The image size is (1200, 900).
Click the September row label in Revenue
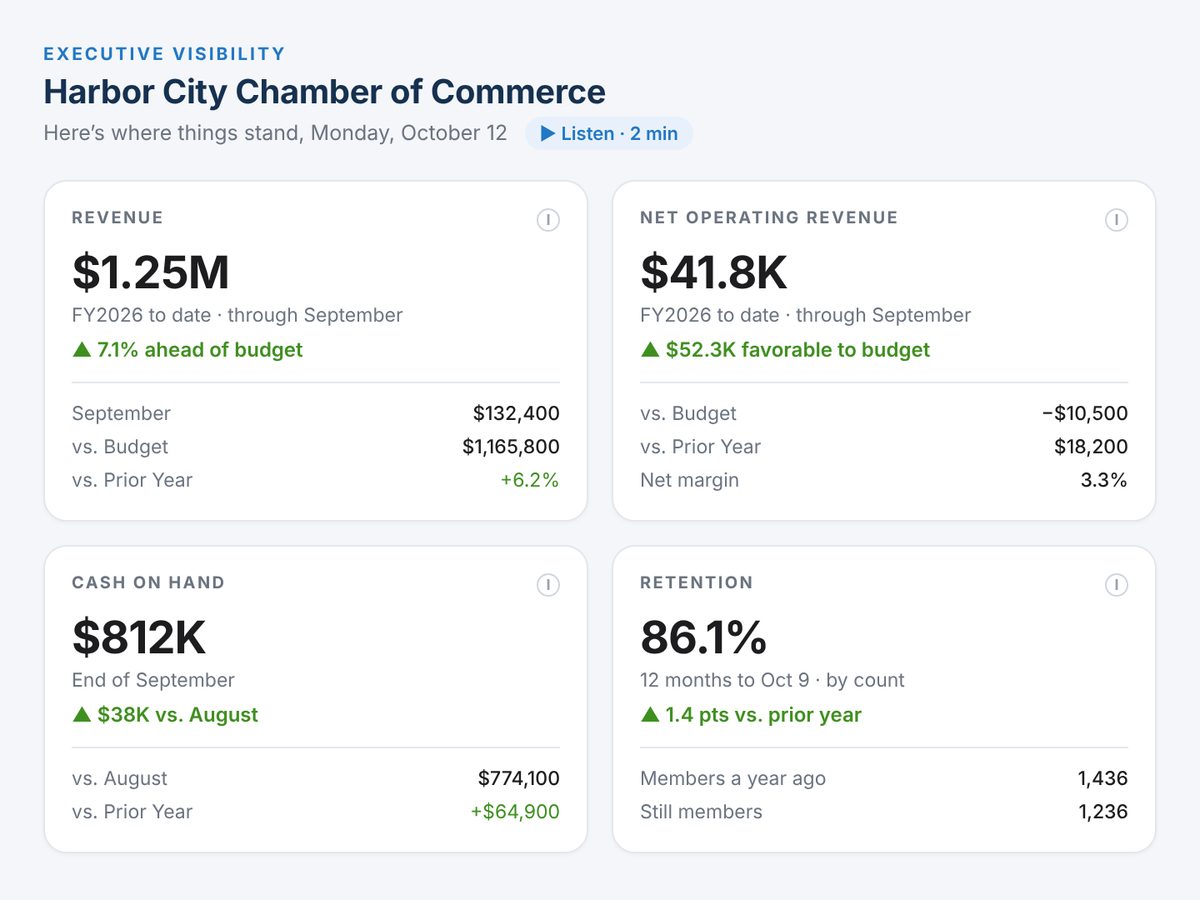(121, 413)
